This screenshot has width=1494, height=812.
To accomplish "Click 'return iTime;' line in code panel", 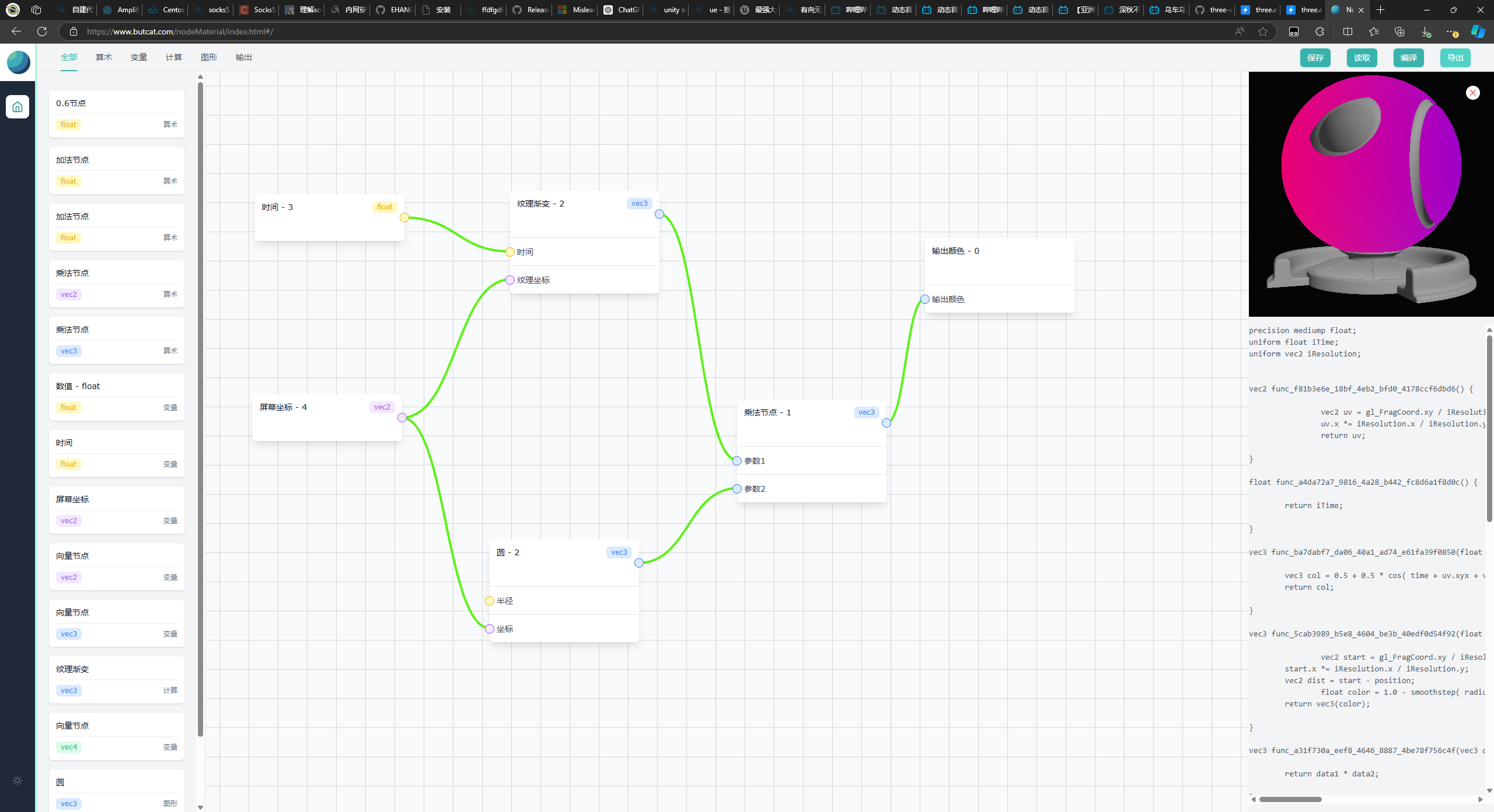I will coord(1313,506).
